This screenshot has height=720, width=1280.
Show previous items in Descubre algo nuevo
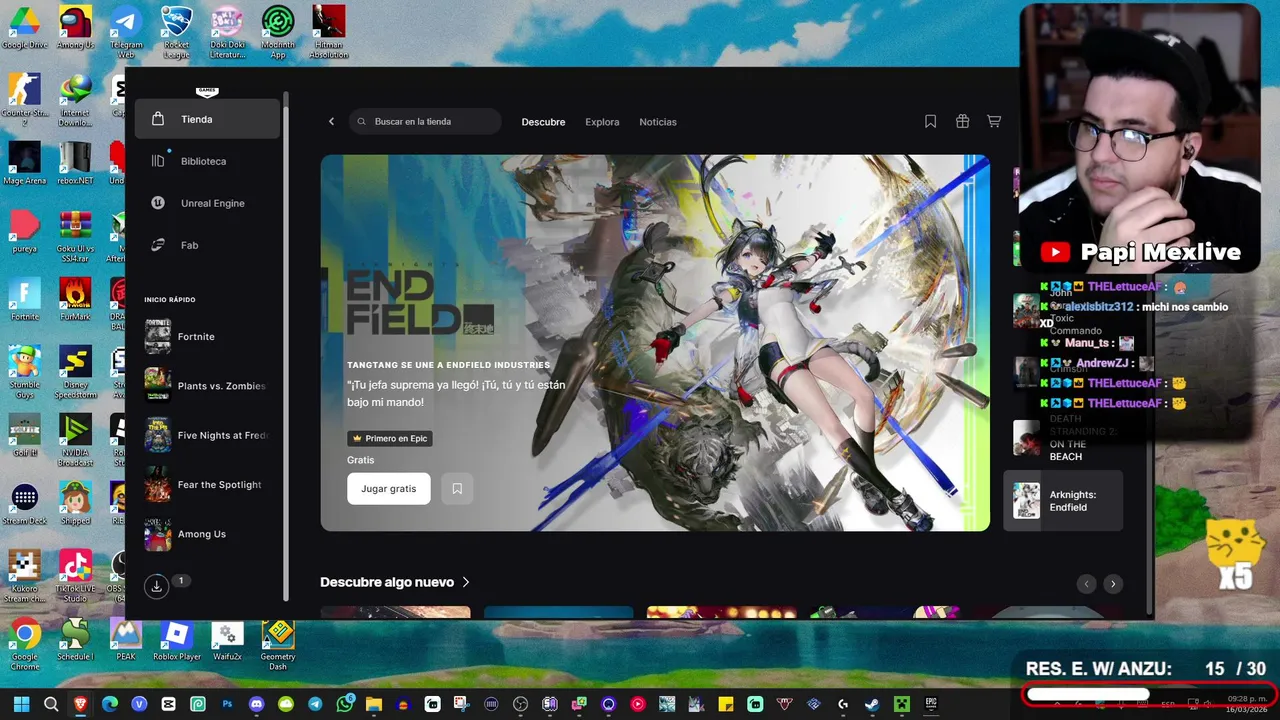(1086, 584)
